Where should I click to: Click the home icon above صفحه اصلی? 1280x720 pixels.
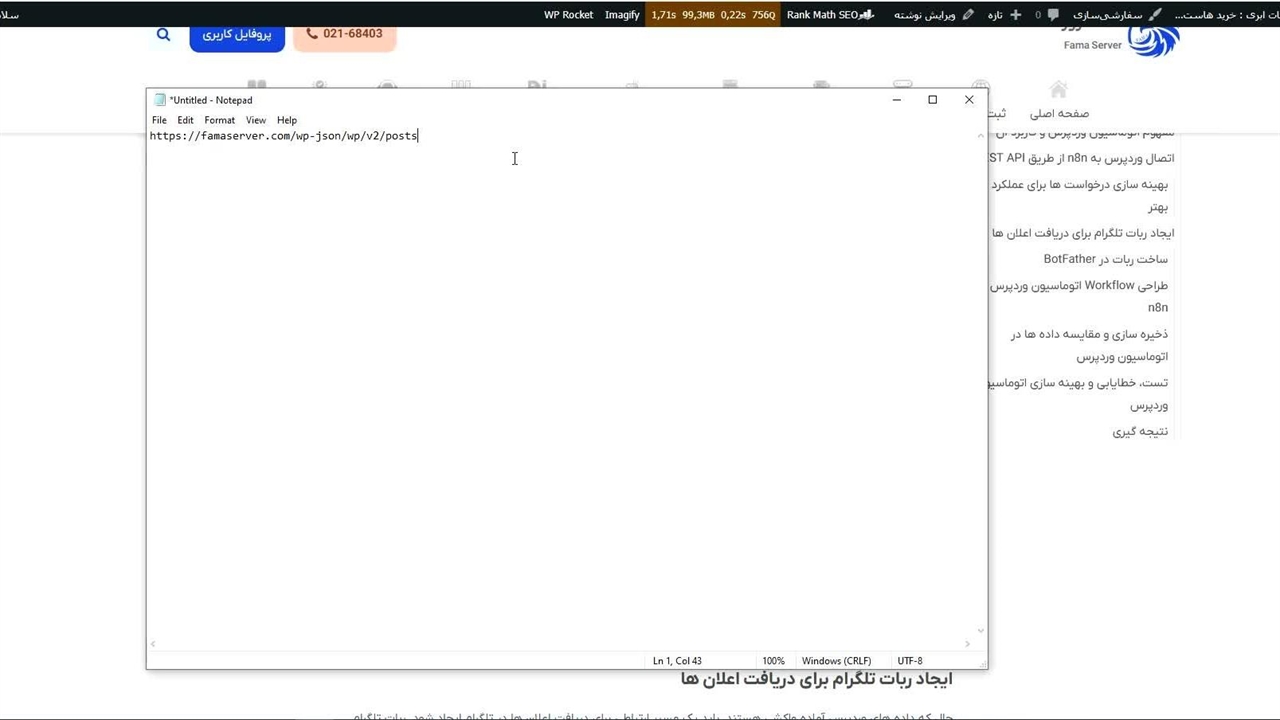pos(1058,91)
